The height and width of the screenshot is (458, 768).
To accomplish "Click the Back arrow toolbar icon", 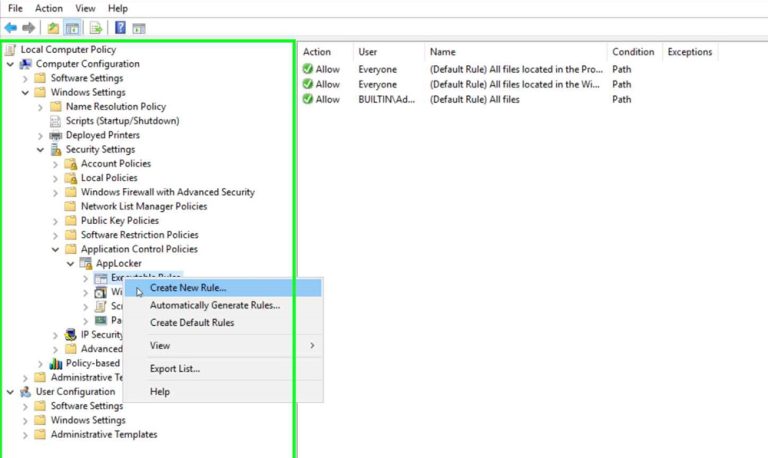I will 11,28.
